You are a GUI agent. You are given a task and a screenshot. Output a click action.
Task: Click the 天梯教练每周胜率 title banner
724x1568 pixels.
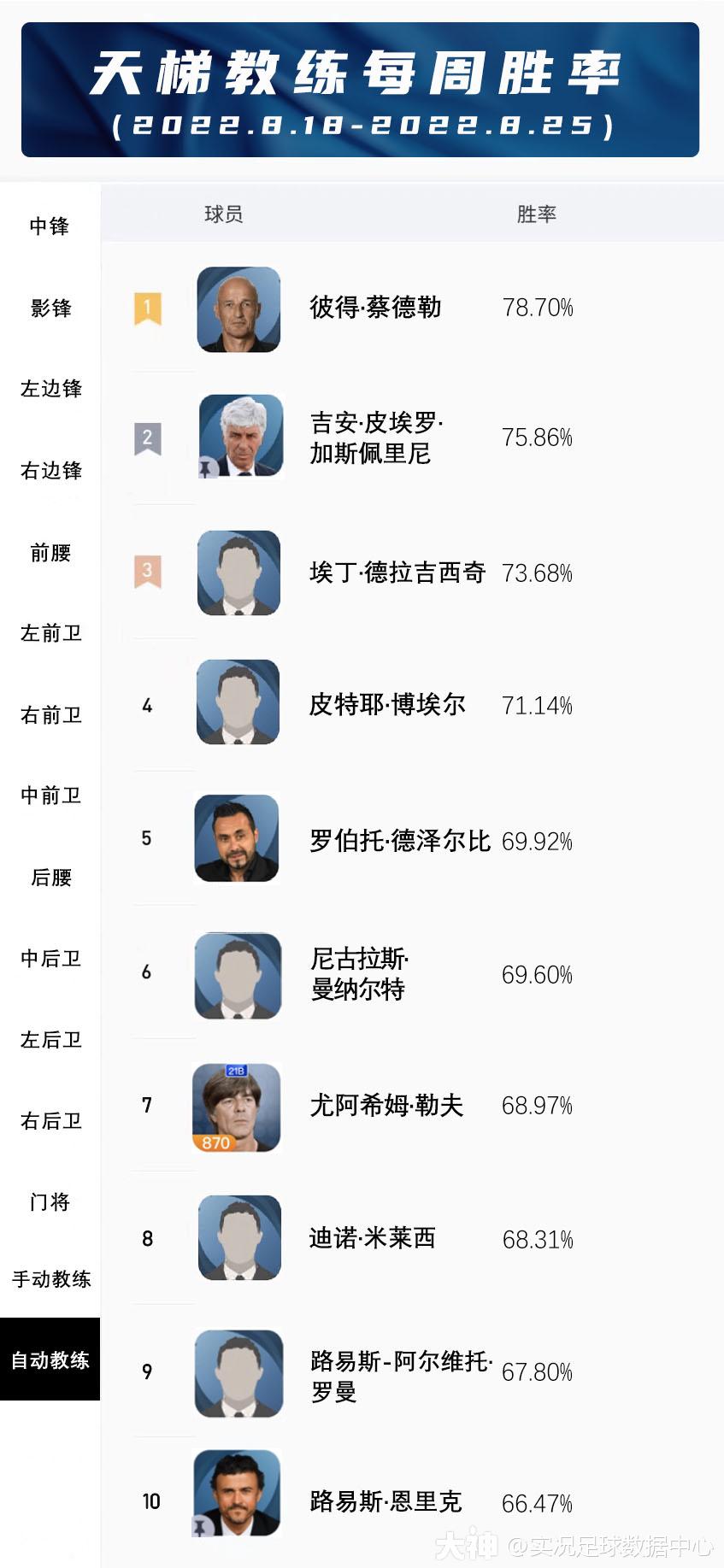[x=360, y=91]
